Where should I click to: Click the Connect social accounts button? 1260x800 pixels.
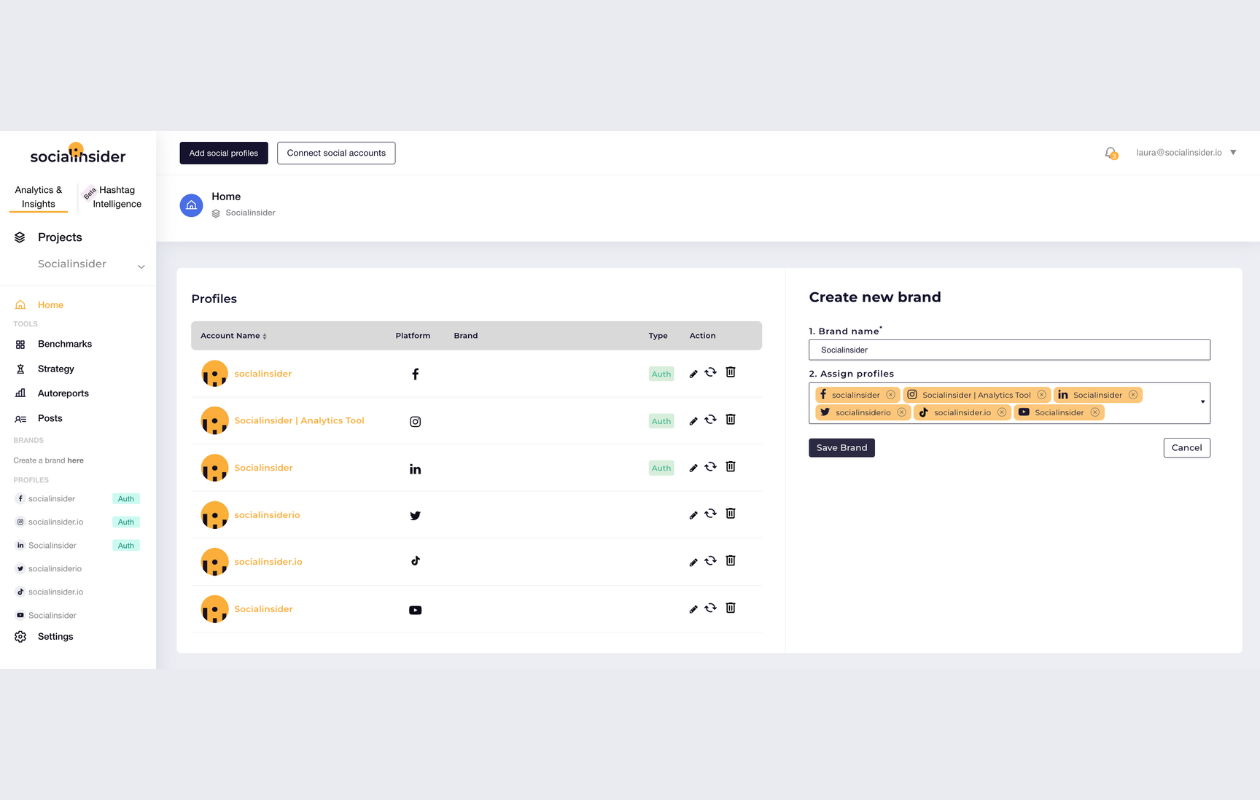(336, 153)
